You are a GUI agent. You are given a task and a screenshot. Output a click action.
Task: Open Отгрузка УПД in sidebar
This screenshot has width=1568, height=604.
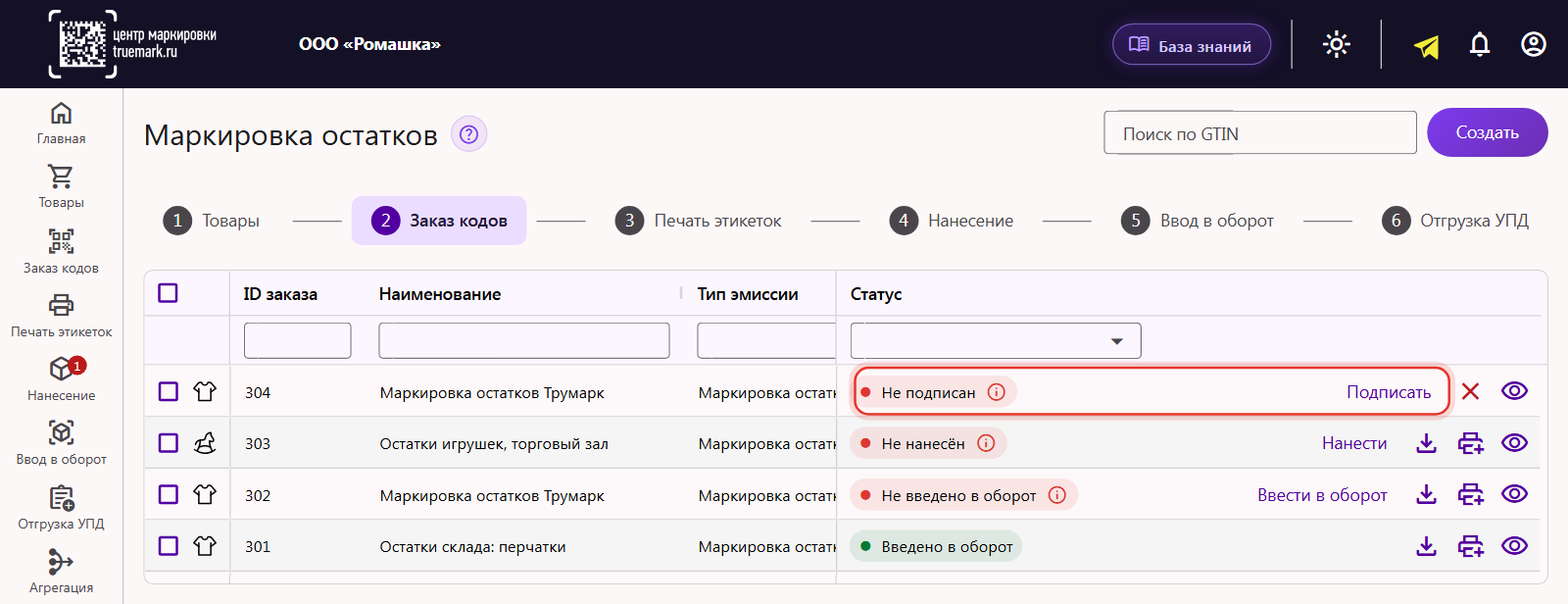pyautogui.click(x=61, y=508)
